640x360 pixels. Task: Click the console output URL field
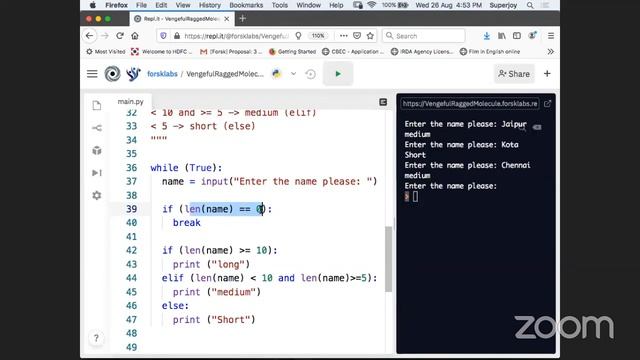click(469, 104)
